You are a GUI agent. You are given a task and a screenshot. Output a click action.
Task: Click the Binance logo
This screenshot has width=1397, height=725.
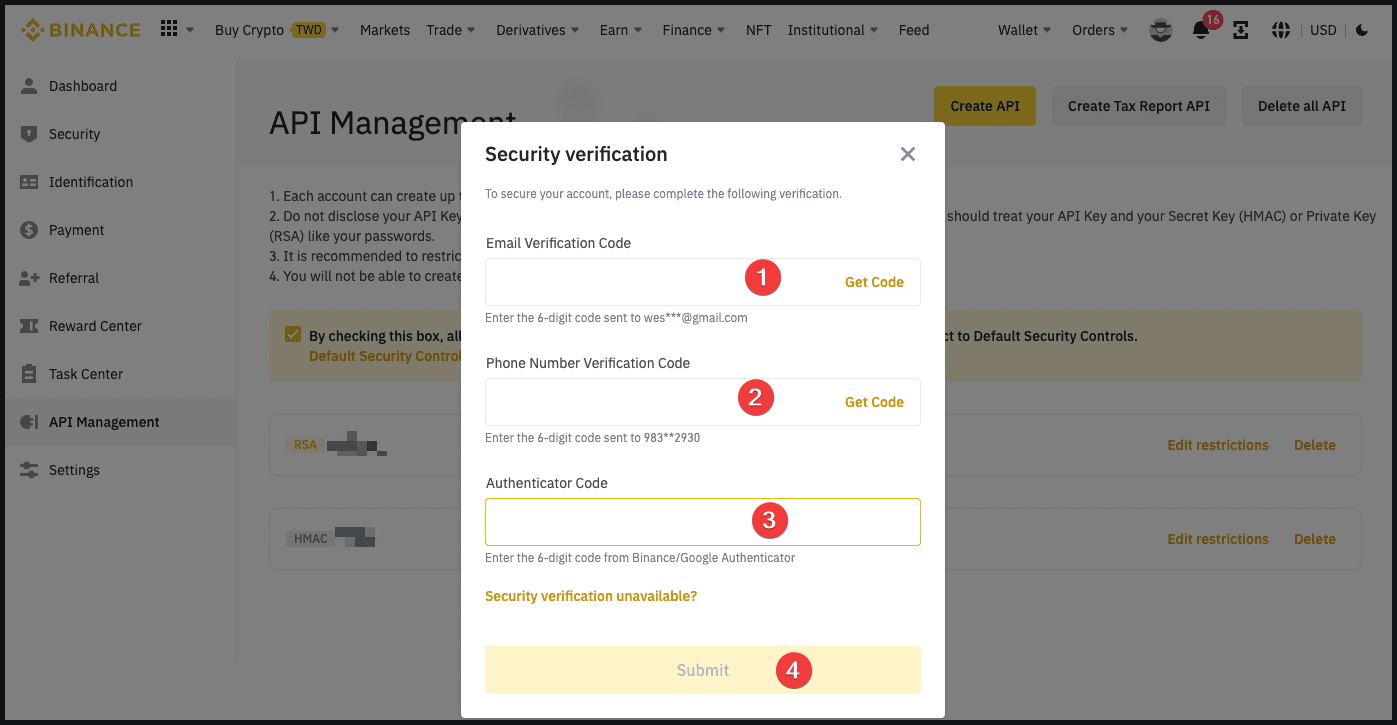tap(81, 30)
